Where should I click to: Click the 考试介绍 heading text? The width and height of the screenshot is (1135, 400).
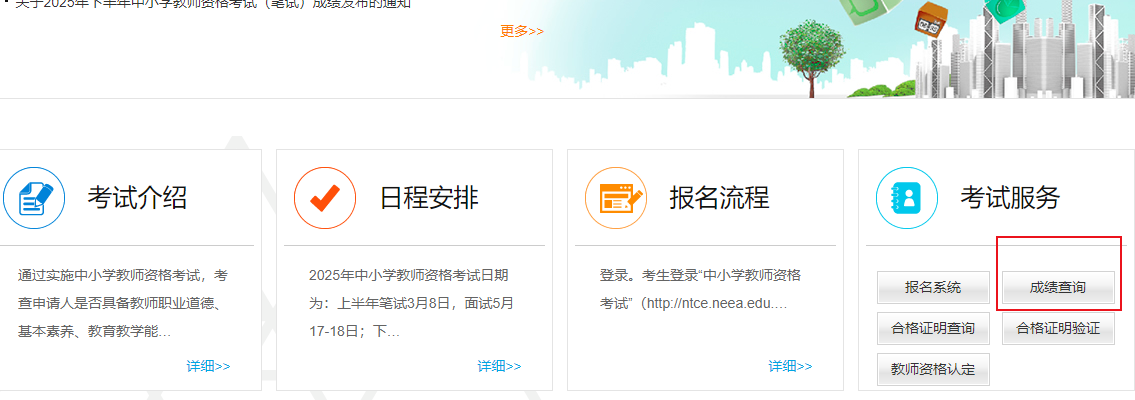tap(137, 198)
